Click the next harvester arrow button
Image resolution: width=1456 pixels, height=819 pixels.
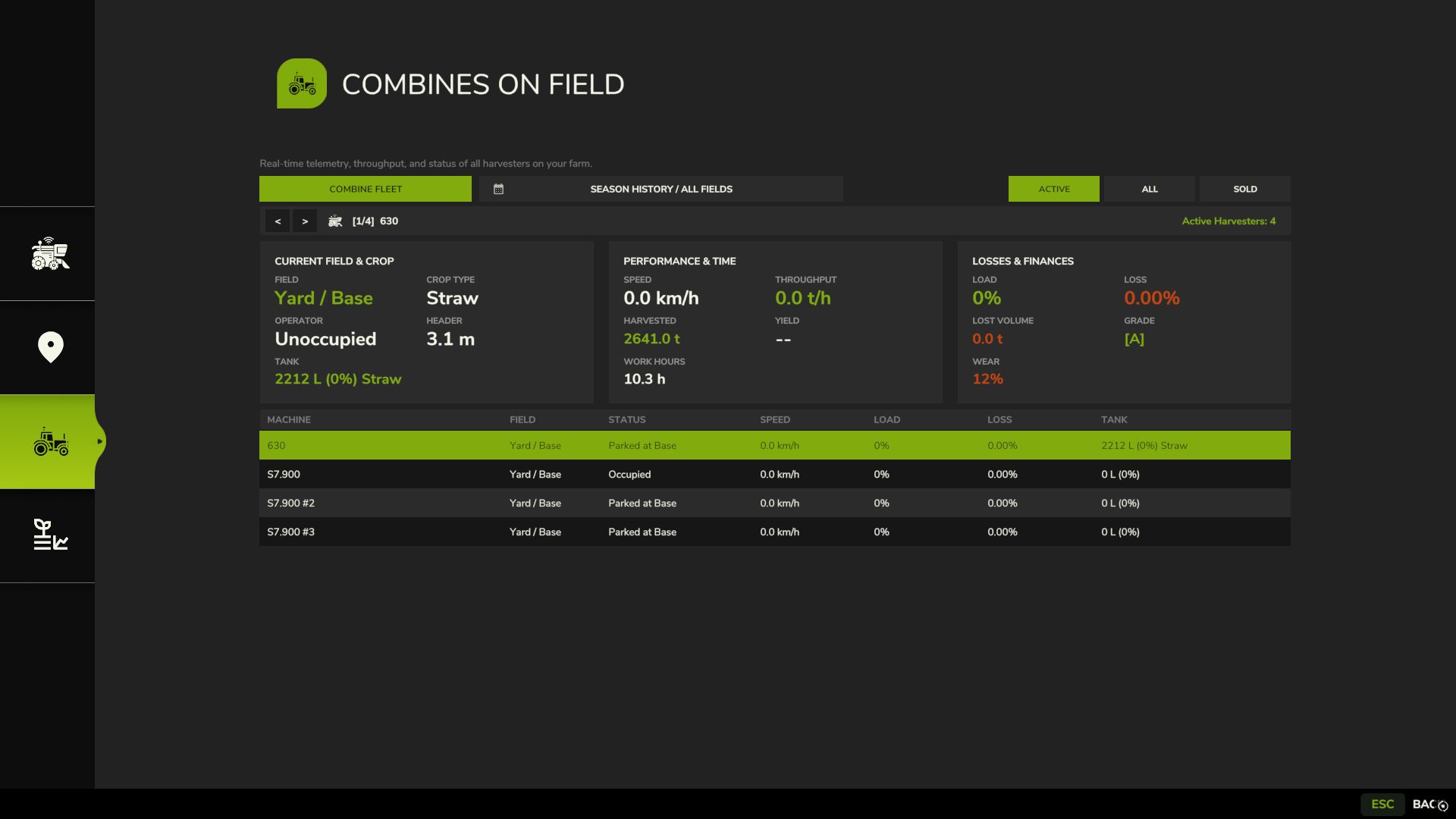click(x=305, y=221)
